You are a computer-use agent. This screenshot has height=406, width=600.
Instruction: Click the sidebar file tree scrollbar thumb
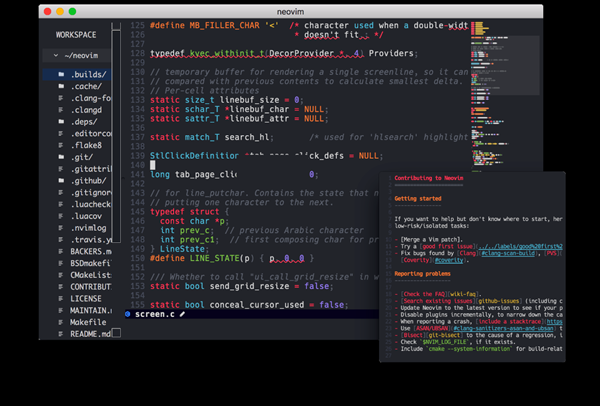point(116,136)
